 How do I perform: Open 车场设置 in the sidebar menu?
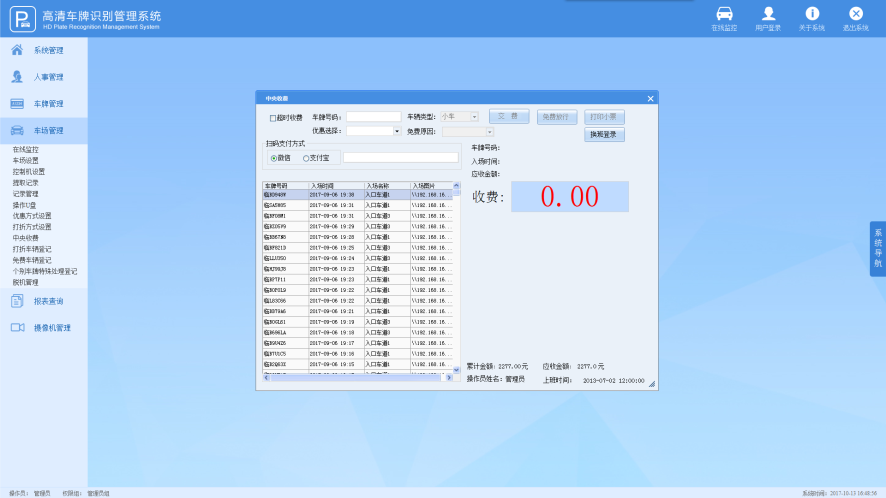(26, 160)
